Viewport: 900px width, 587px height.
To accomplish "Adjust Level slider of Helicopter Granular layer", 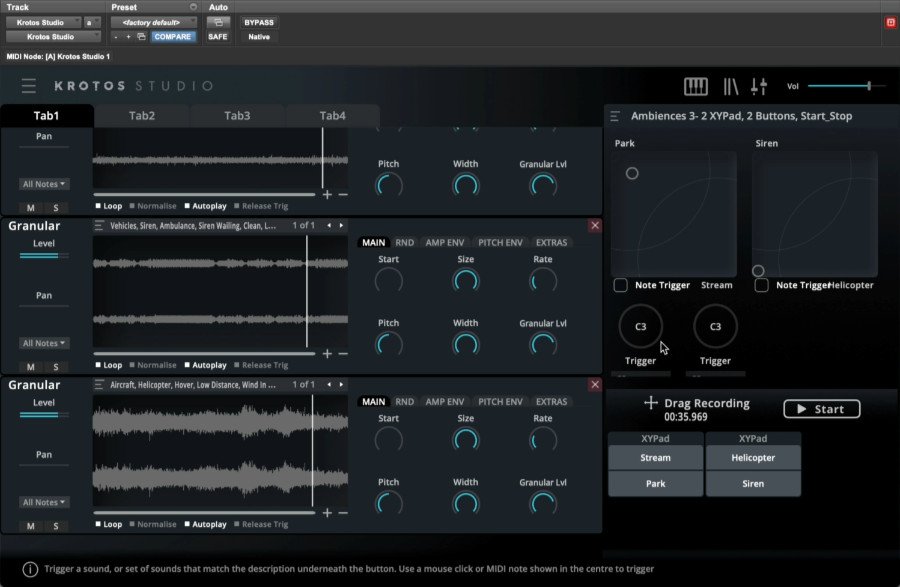I will tap(44, 415).
